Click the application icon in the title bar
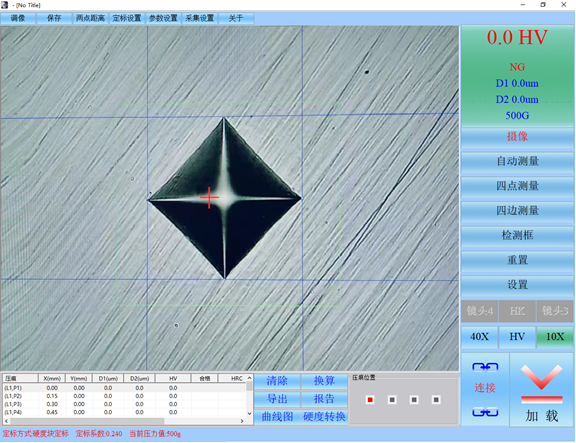 point(4,5)
